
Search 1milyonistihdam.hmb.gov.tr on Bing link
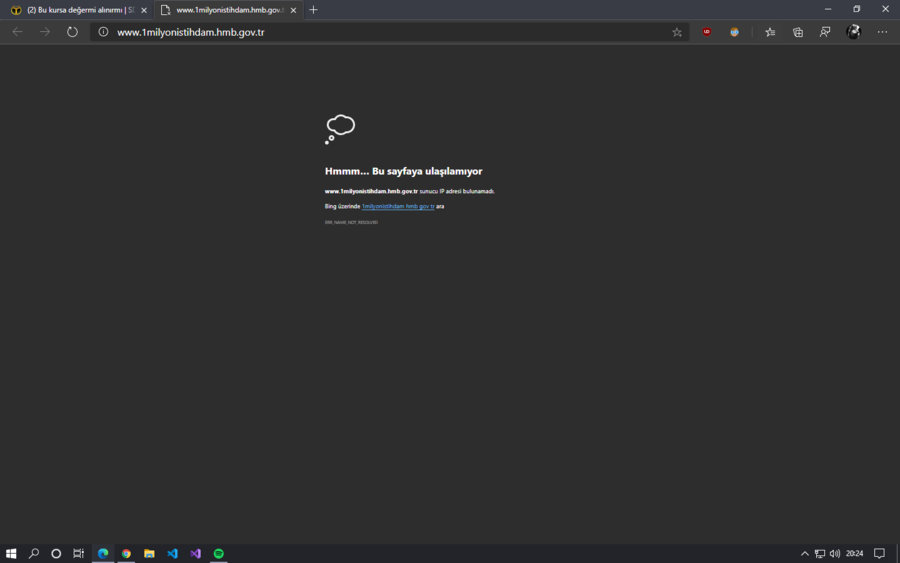point(398,206)
